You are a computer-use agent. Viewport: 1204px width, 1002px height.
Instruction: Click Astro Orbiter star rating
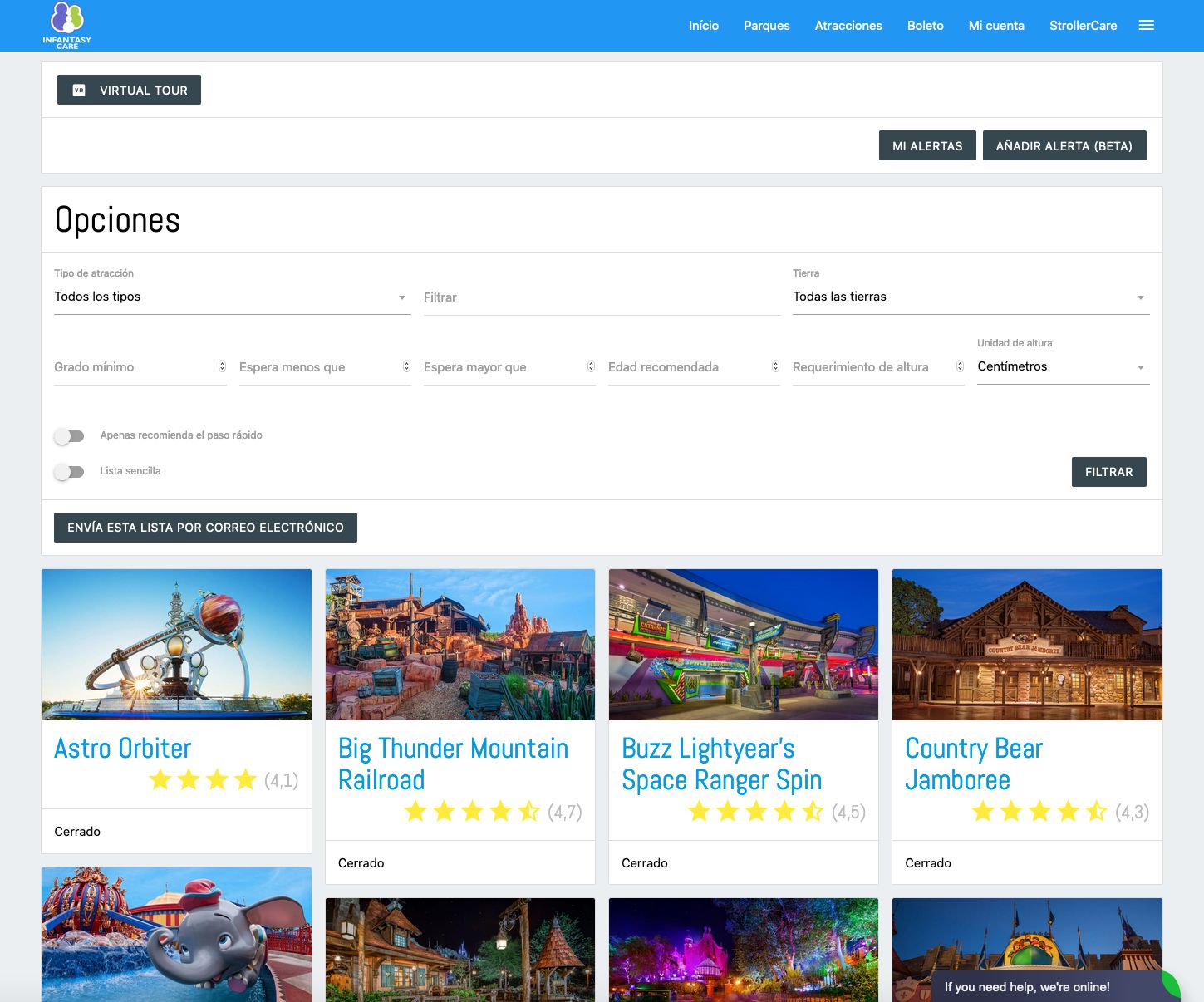pyautogui.click(x=203, y=780)
